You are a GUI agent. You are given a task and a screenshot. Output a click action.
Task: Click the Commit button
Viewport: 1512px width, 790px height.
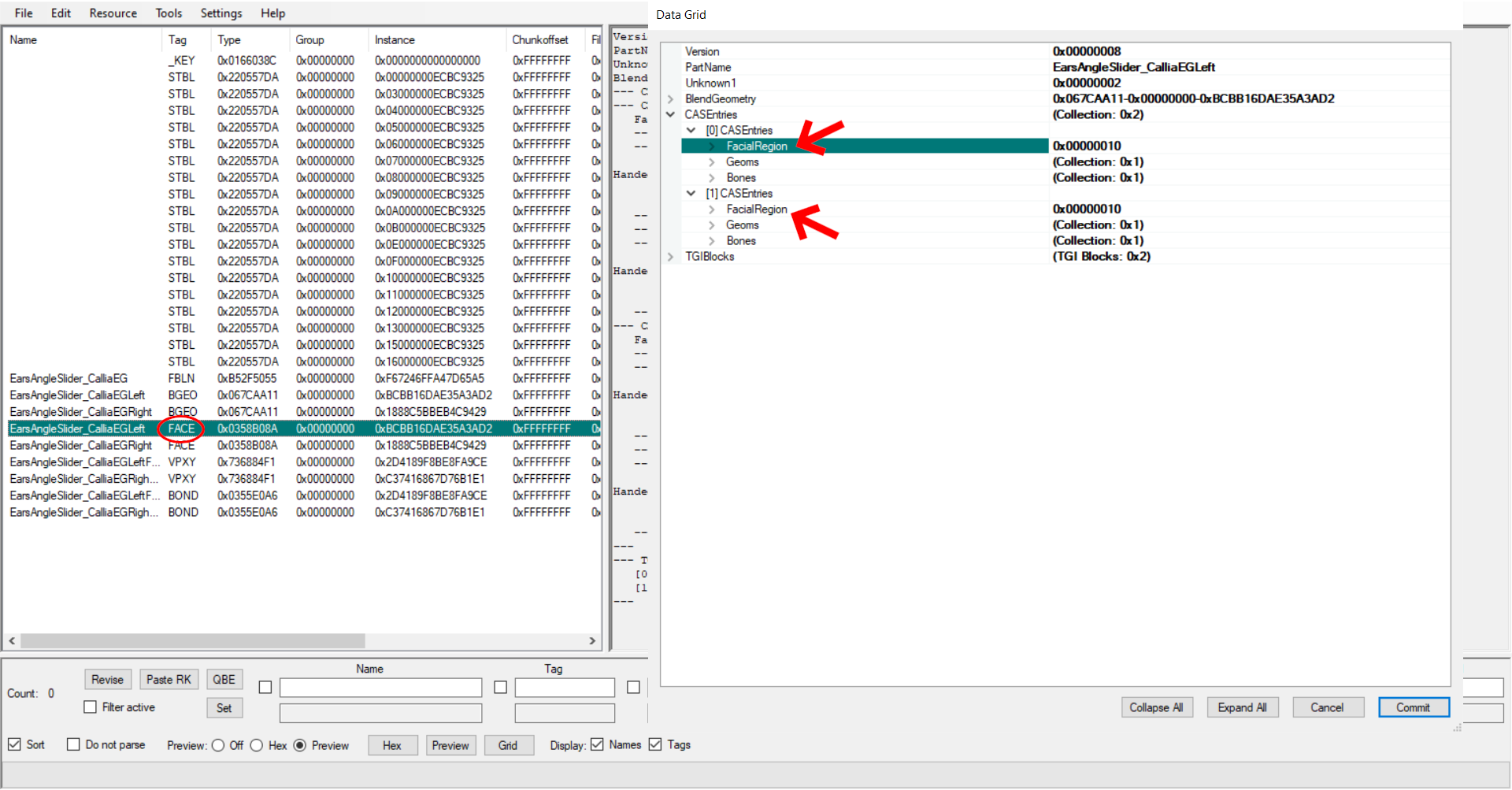click(x=1413, y=707)
